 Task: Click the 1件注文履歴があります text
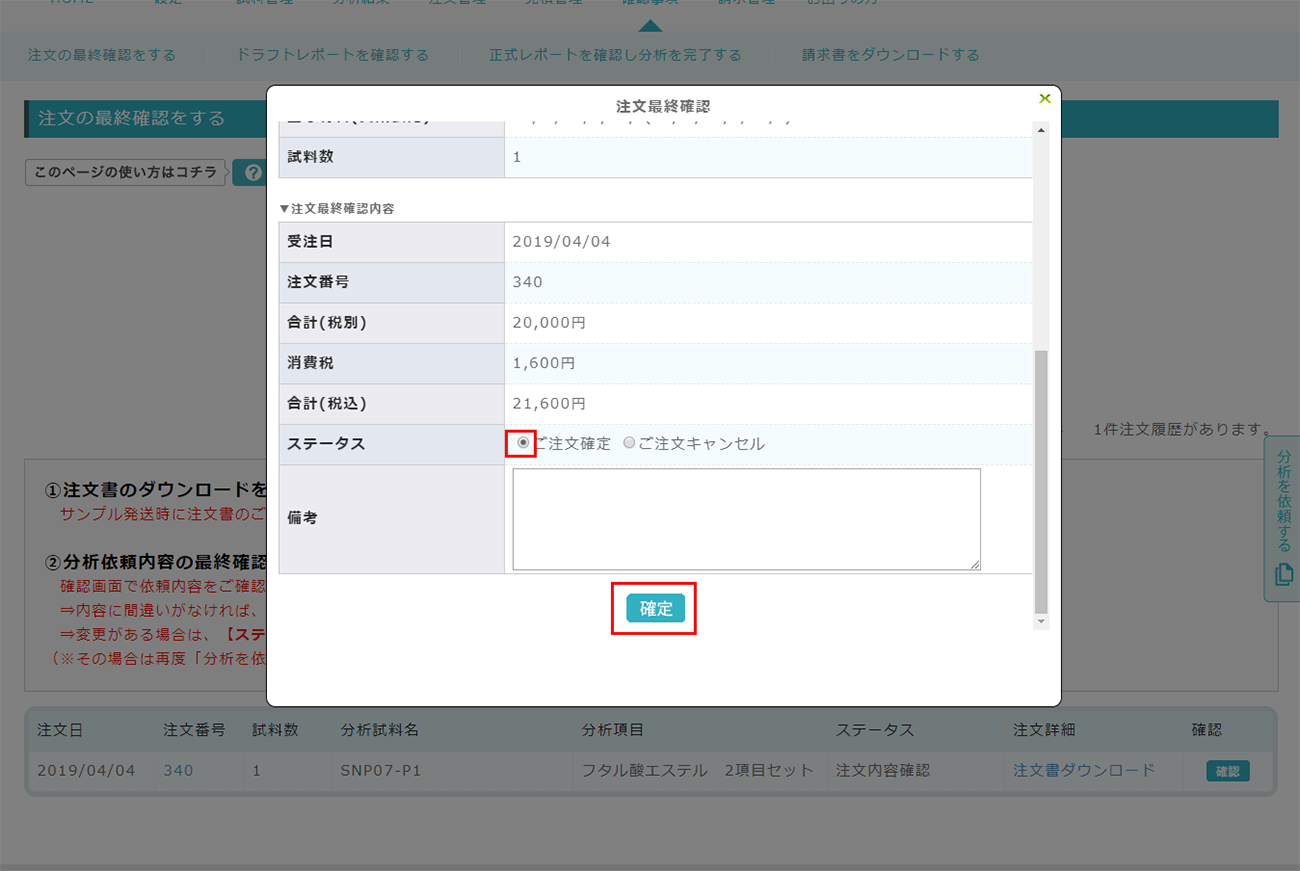1183,429
